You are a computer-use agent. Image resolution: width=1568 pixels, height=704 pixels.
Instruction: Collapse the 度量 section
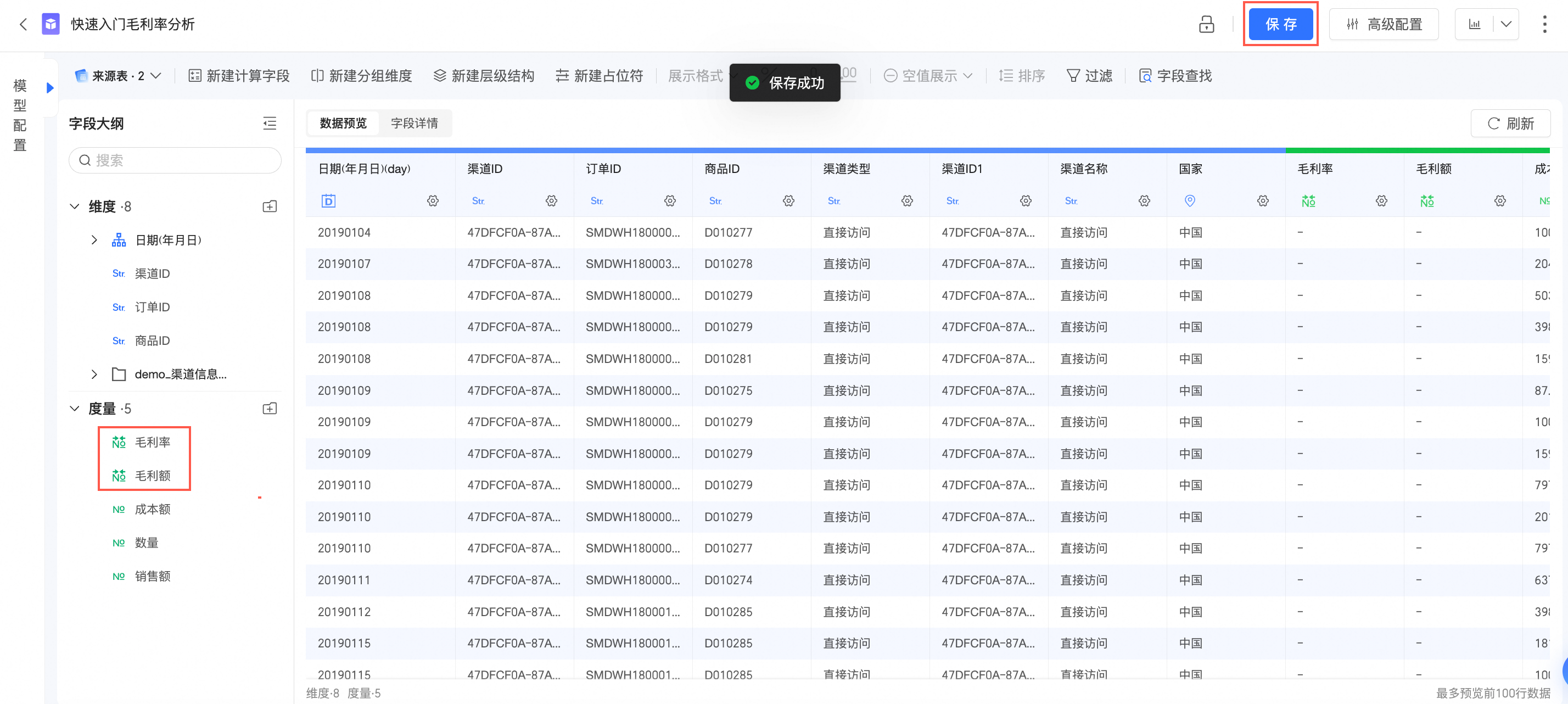pyautogui.click(x=74, y=409)
